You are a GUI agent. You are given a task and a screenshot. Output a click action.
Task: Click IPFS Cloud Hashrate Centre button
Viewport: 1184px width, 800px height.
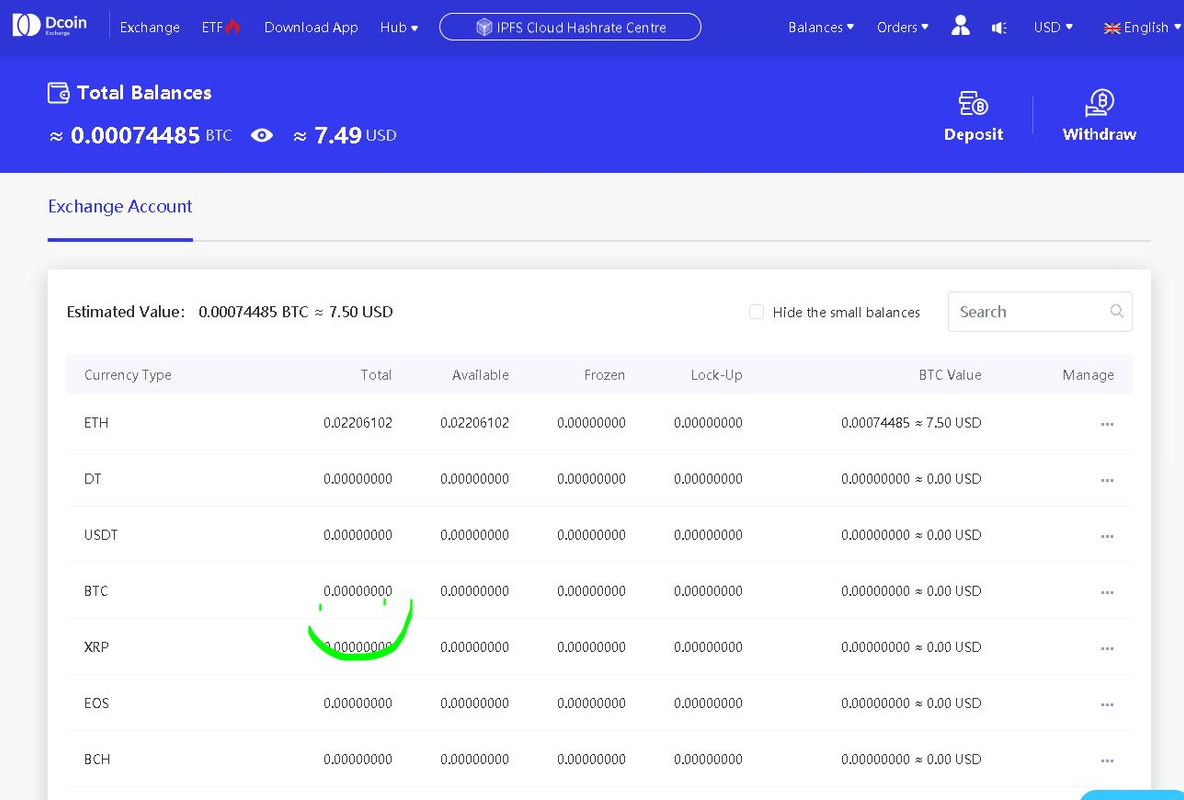570,27
